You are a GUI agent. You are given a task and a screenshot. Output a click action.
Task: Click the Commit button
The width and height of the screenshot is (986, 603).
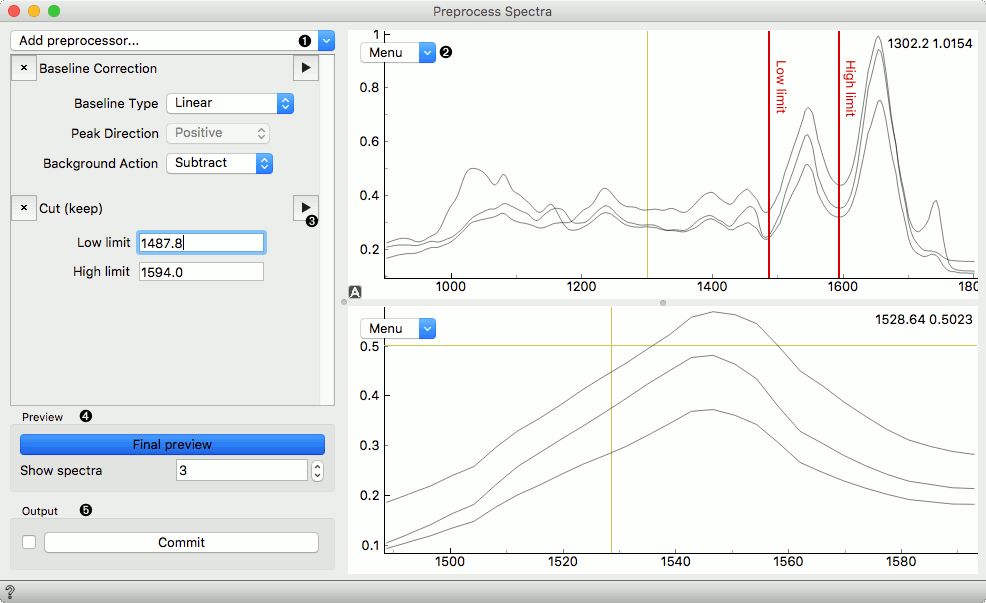coord(181,543)
